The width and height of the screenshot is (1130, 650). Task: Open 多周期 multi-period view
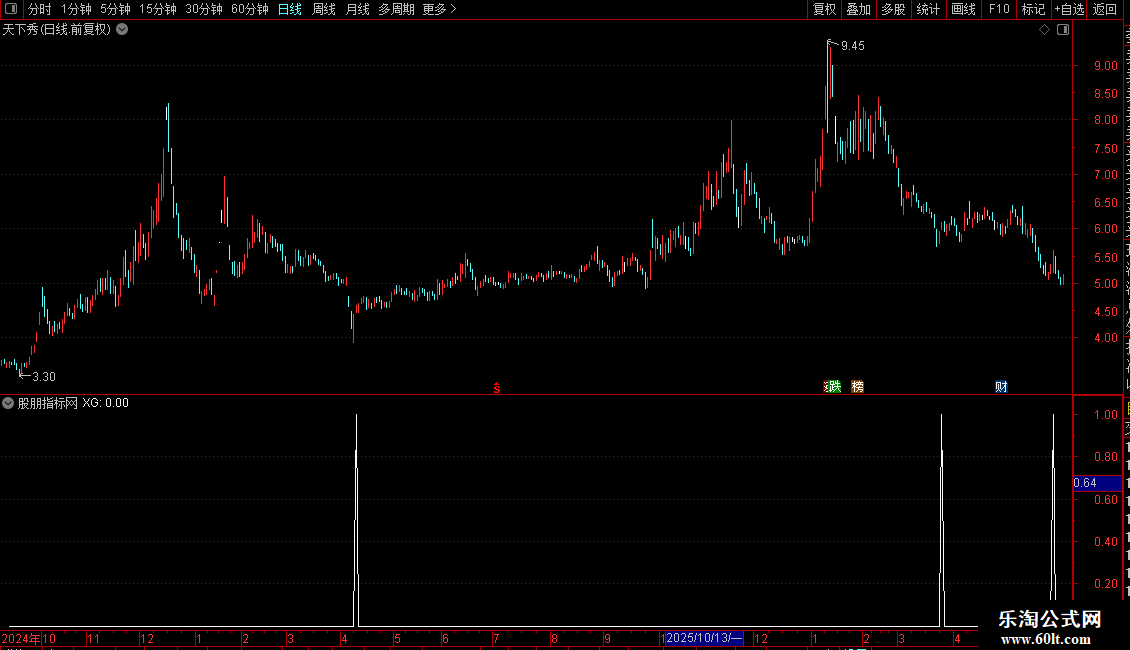click(x=396, y=9)
